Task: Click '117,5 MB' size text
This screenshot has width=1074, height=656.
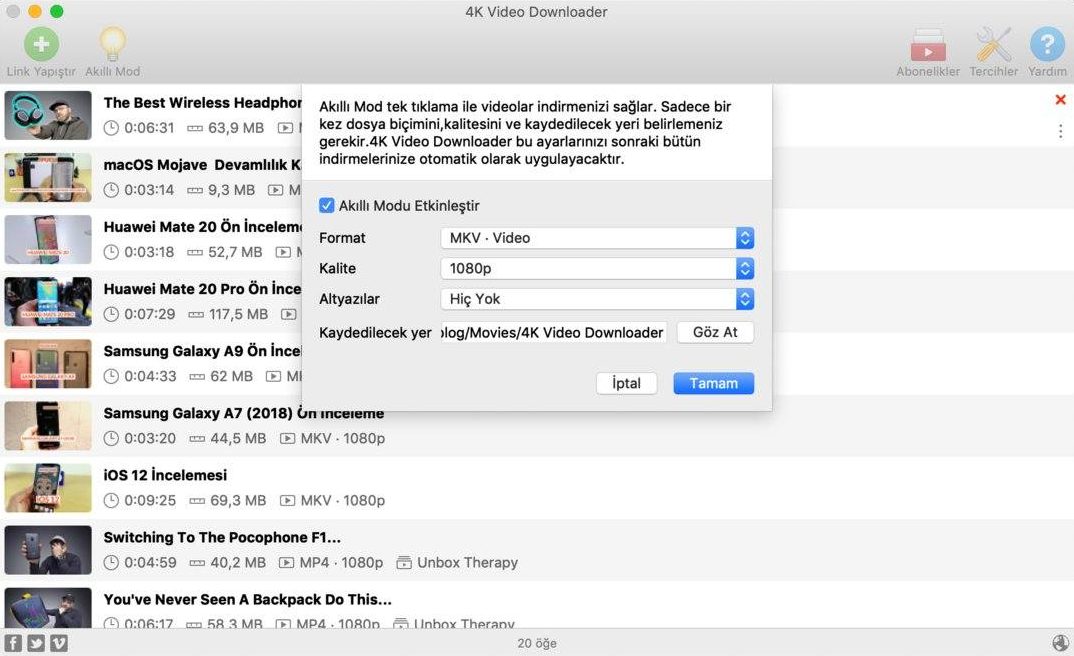Action: 238,314
